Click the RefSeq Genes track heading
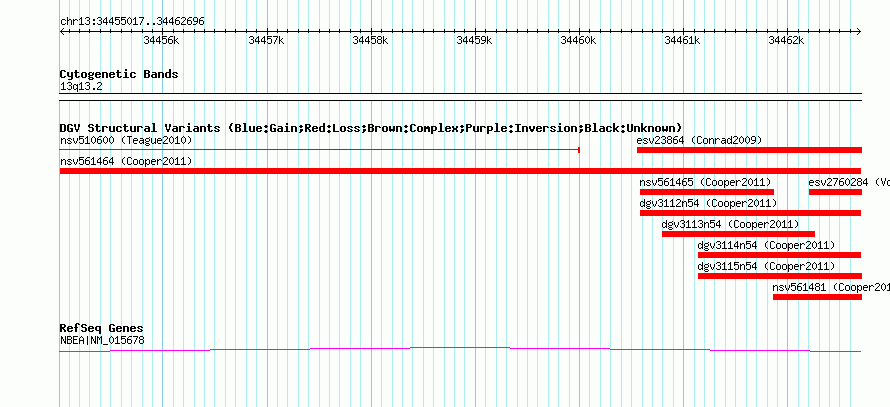The height and width of the screenshot is (407, 890). click(x=102, y=329)
